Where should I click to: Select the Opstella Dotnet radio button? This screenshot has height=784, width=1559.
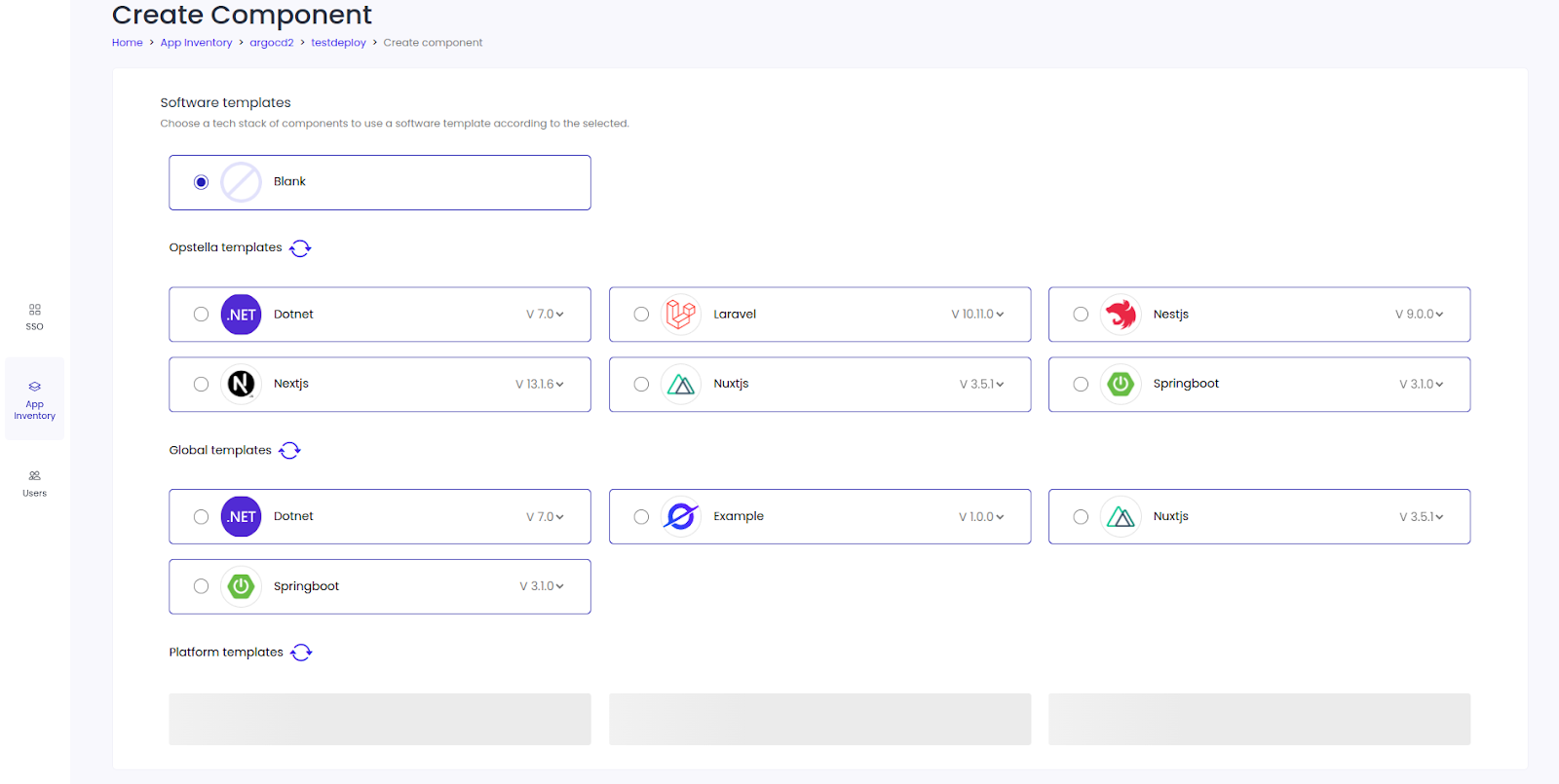pyautogui.click(x=201, y=315)
